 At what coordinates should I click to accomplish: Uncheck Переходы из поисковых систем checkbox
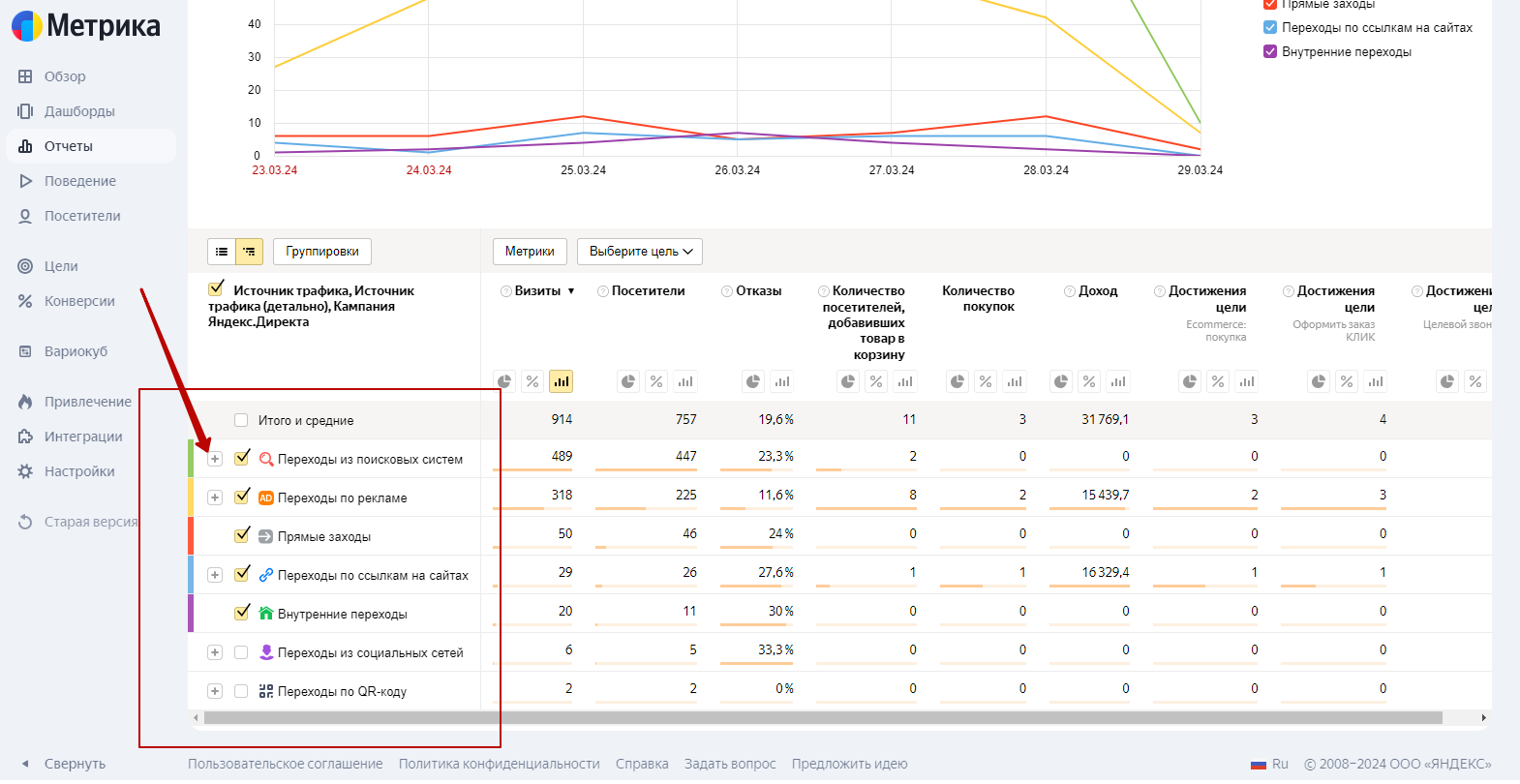point(242,458)
